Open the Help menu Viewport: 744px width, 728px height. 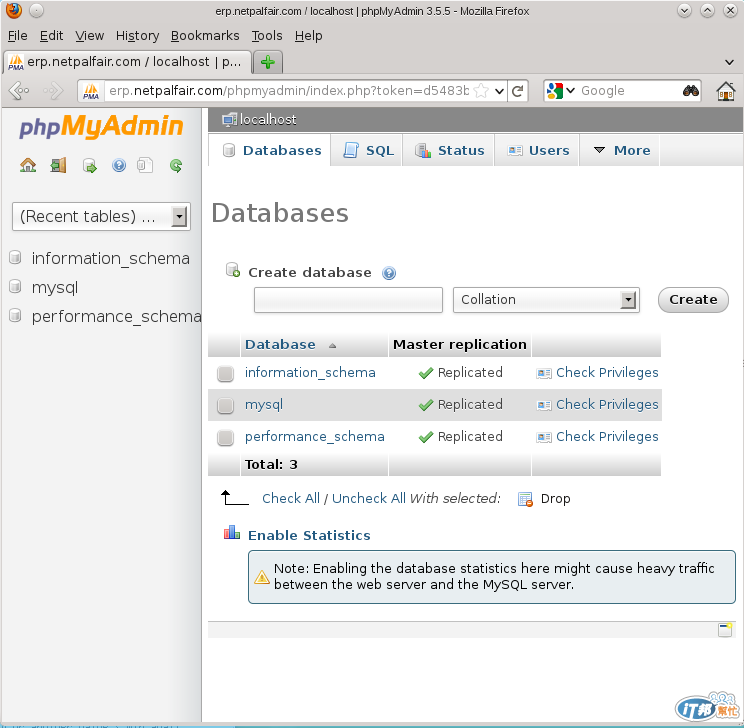coord(308,36)
